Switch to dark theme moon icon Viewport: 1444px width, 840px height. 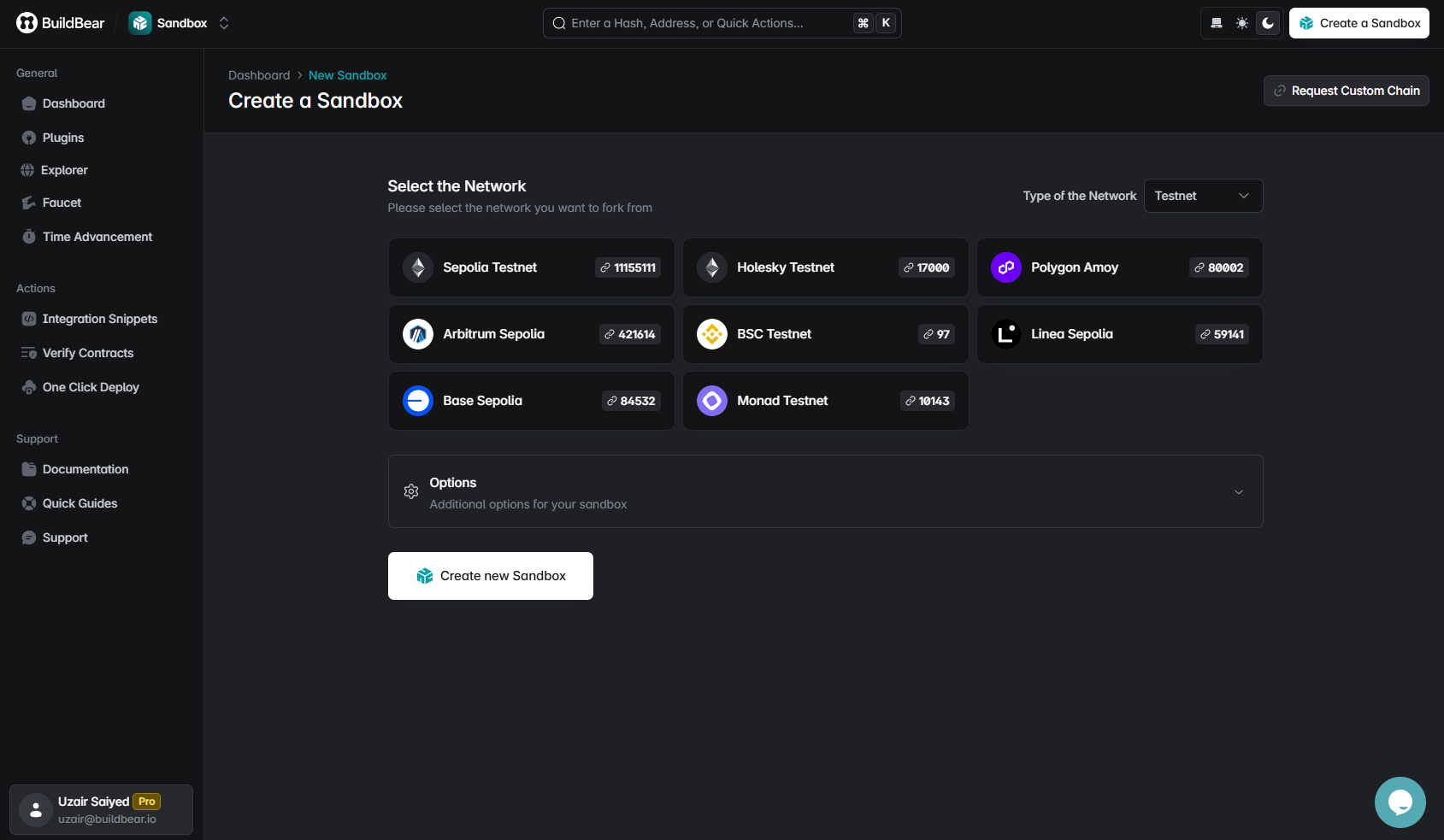(1268, 23)
